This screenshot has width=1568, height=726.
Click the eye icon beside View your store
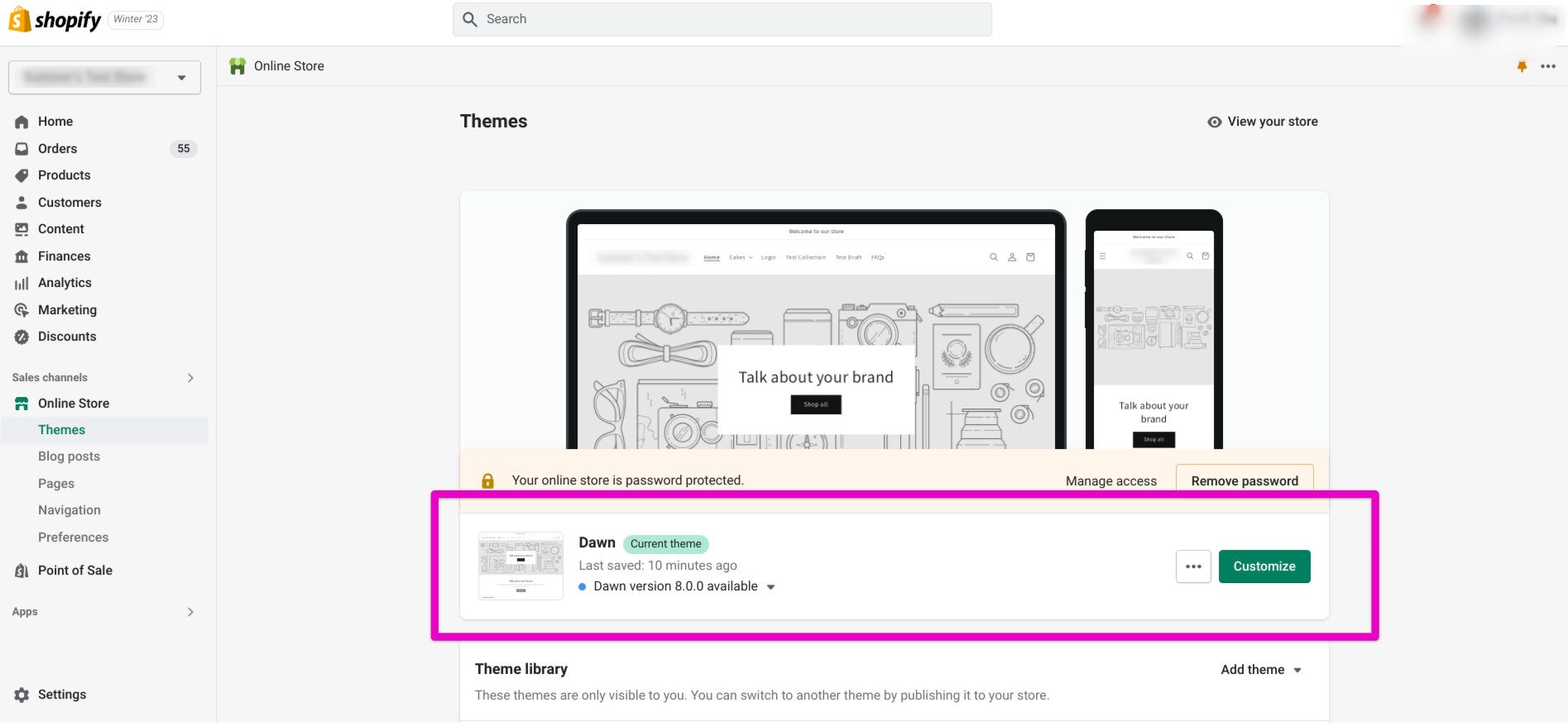pos(1214,122)
